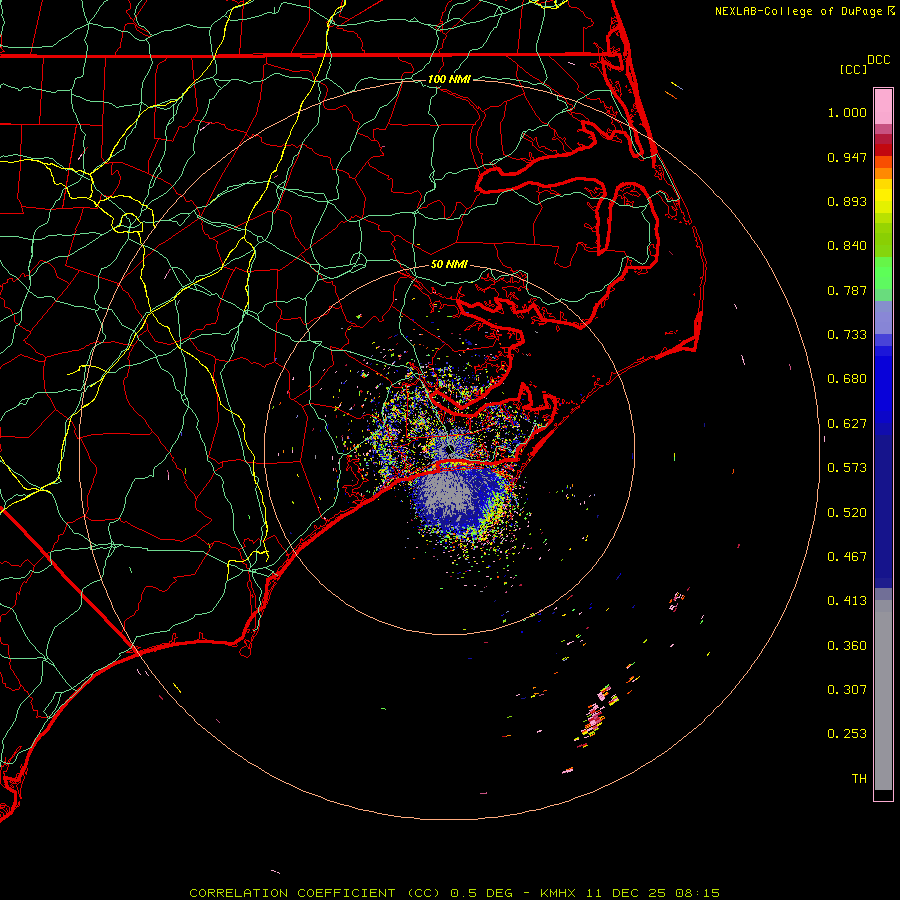Viewport: 900px width, 900px height.
Task: Click the 0.893 scale value
Action: pos(847,201)
